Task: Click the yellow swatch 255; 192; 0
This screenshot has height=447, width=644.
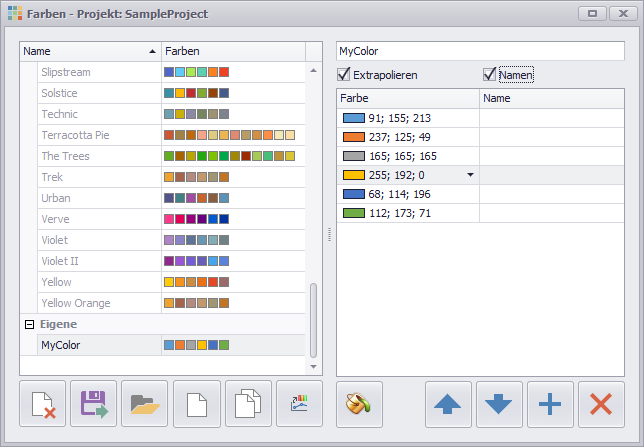Action: click(354, 175)
